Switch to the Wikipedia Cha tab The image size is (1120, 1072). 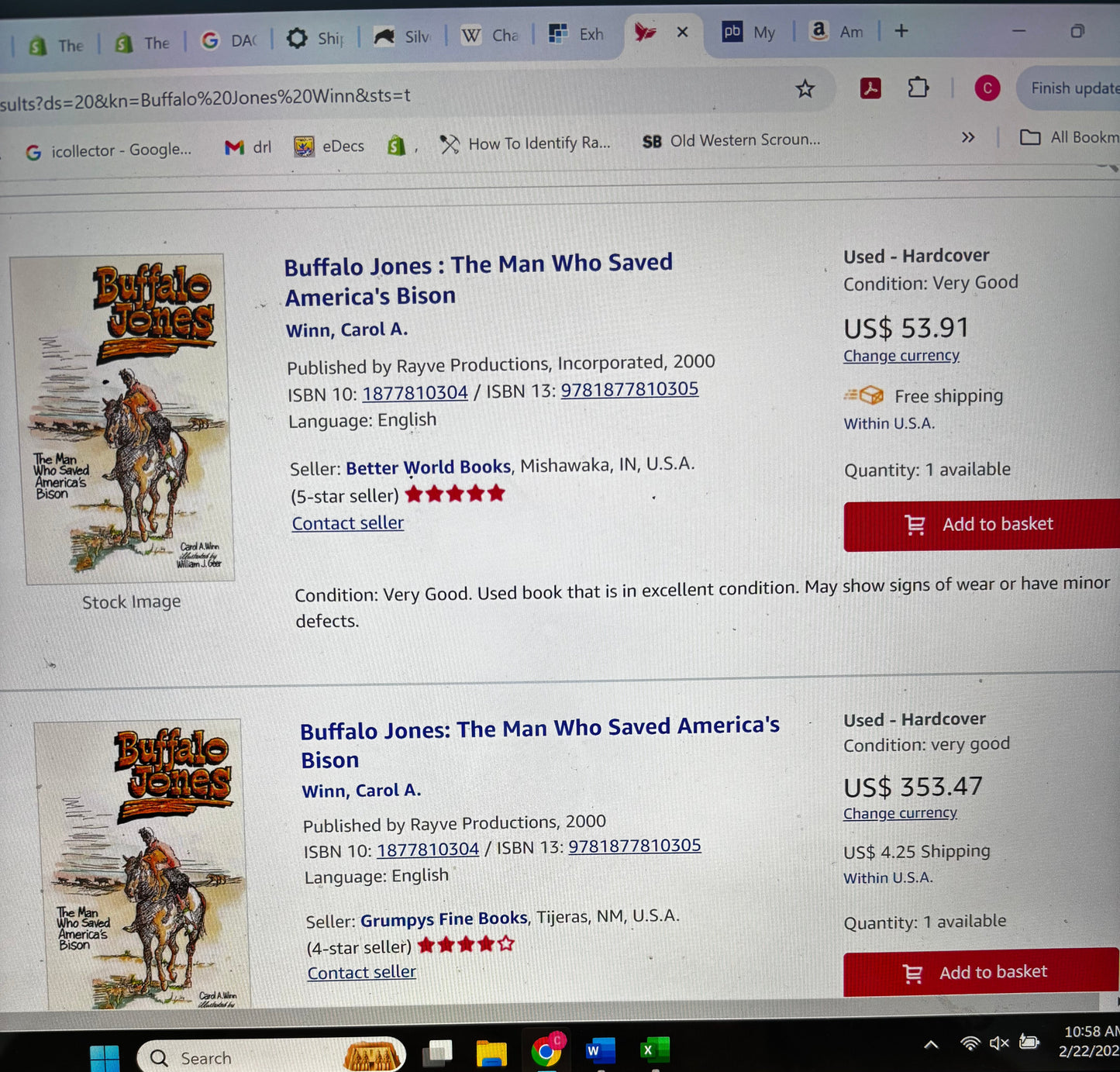coord(490,35)
